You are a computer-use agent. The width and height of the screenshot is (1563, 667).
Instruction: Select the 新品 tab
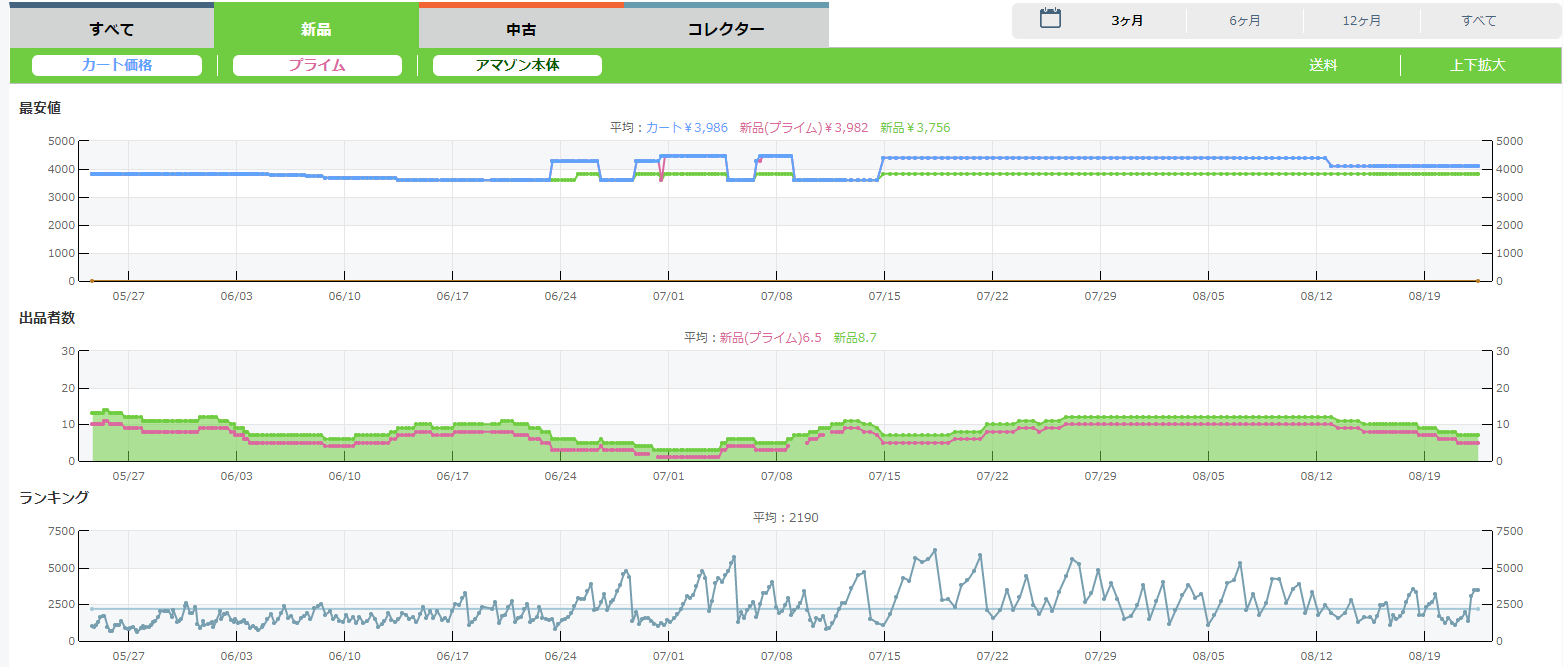point(316,29)
